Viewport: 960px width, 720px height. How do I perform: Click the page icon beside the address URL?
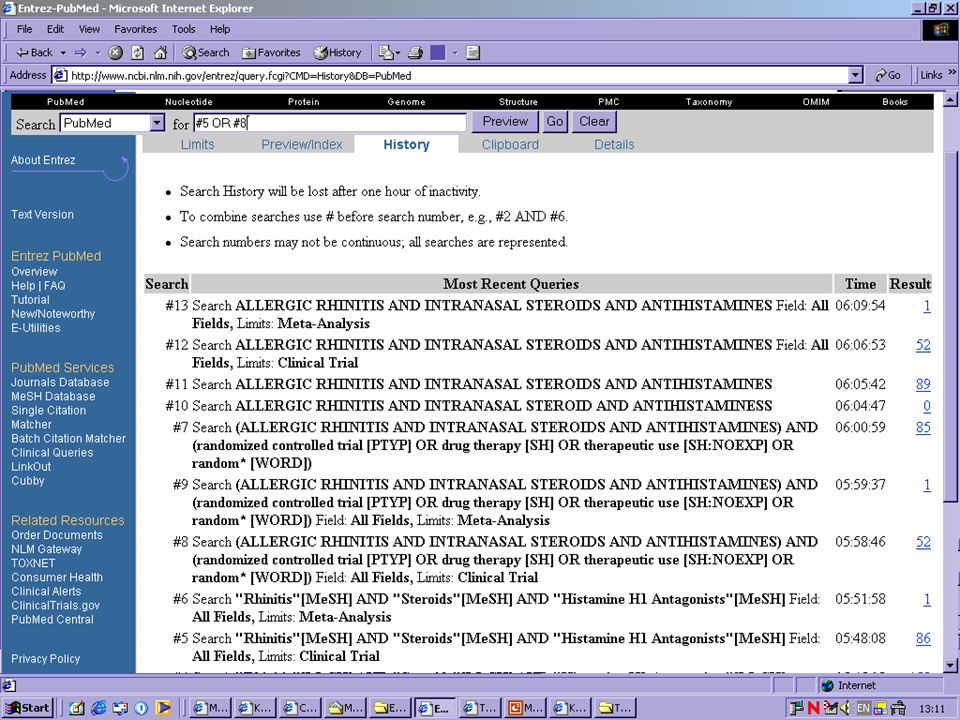pos(60,75)
